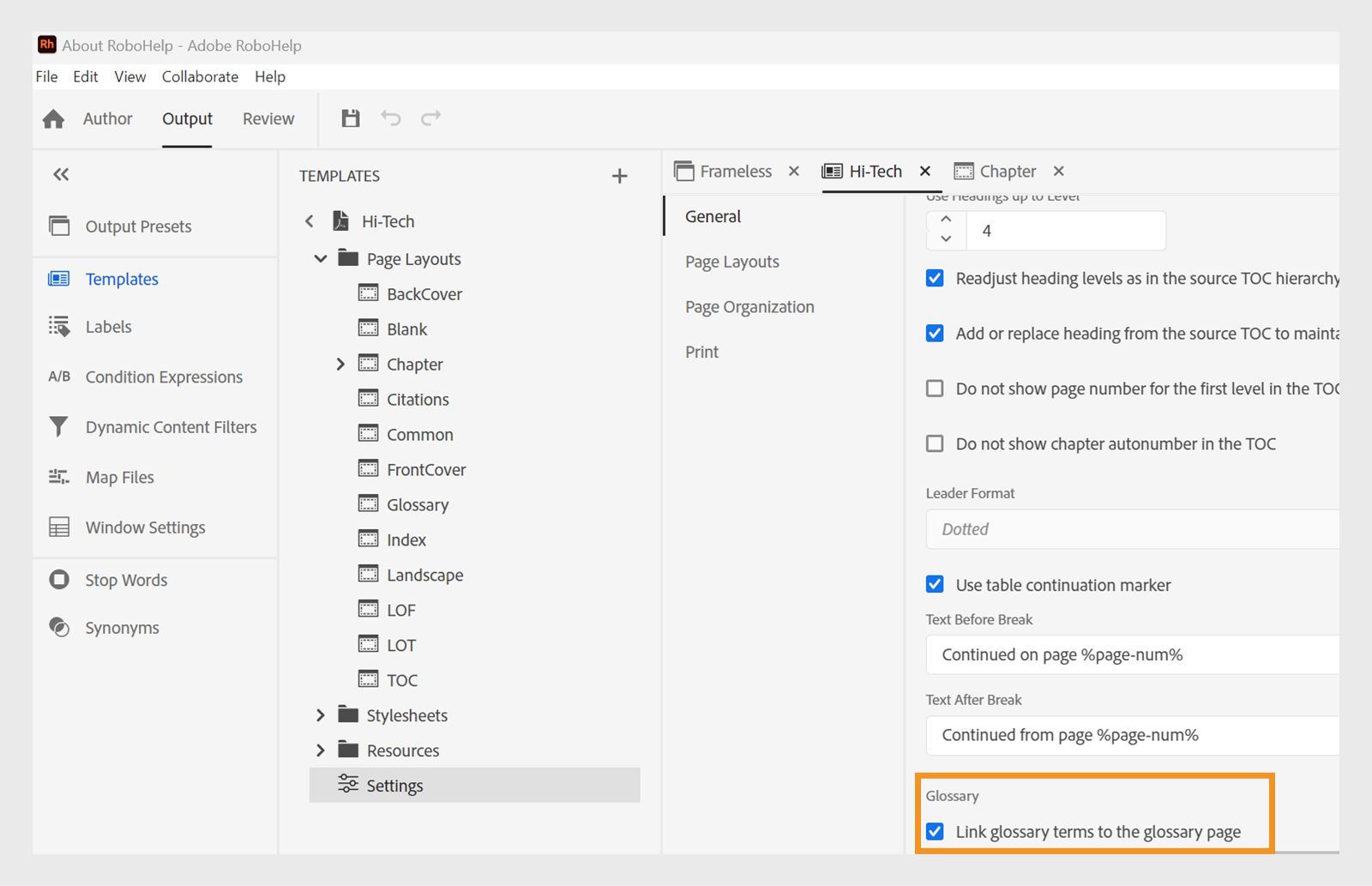The image size is (1372, 886).
Task: Switch to the Author tab
Action: (x=107, y=118)
